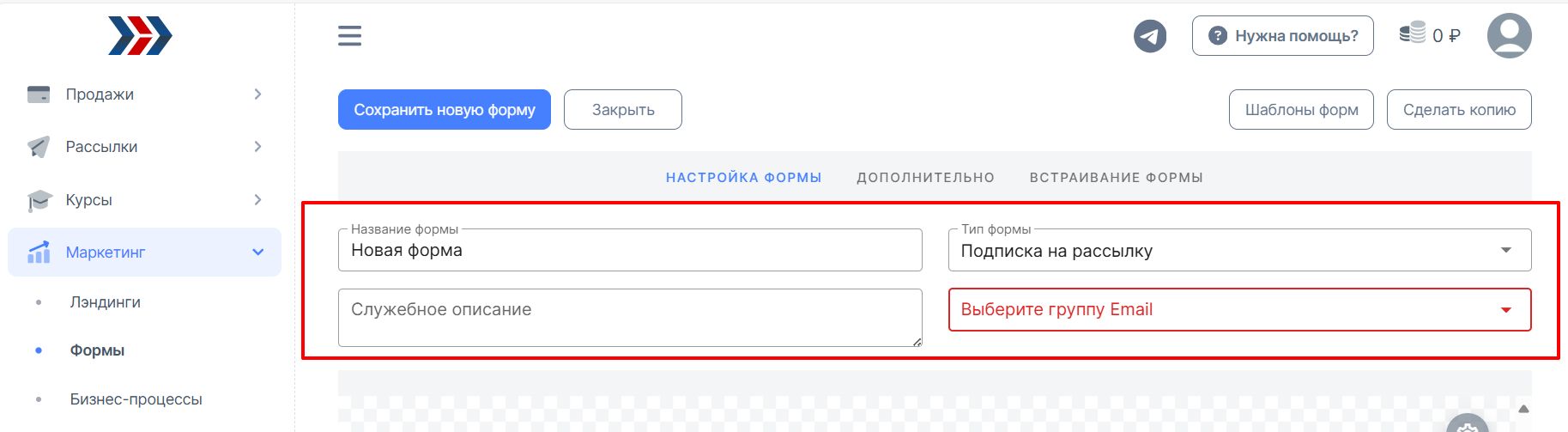Viewport: 1568px width, 432px height.
Task: Click the Шаблоны форм button
Action: click(1301, 110)
